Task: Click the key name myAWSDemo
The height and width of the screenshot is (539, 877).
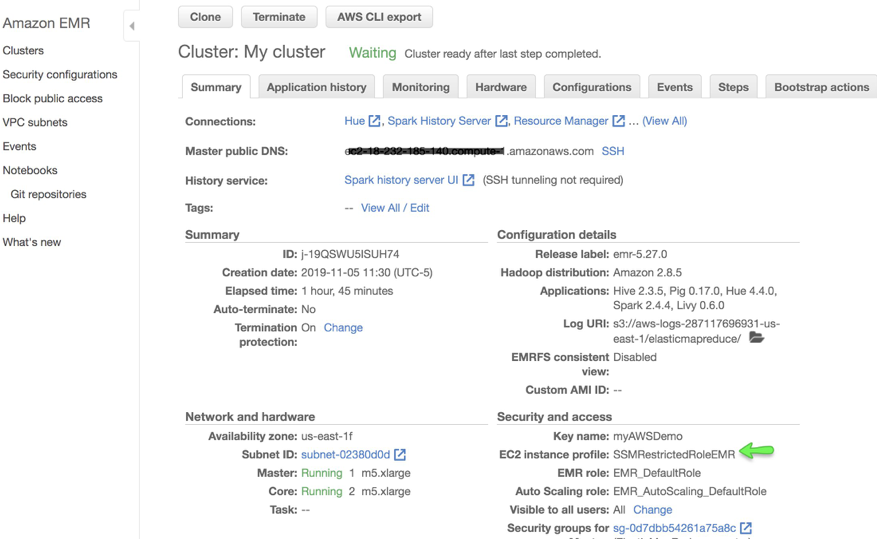Action: tap(648, 436)
